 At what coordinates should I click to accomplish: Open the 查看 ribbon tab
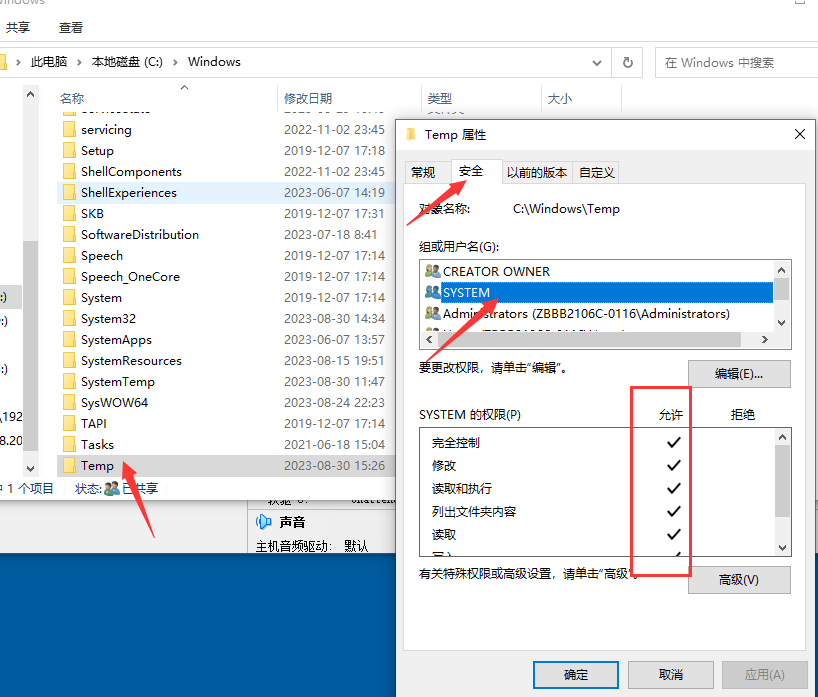[x=71, y=27]
